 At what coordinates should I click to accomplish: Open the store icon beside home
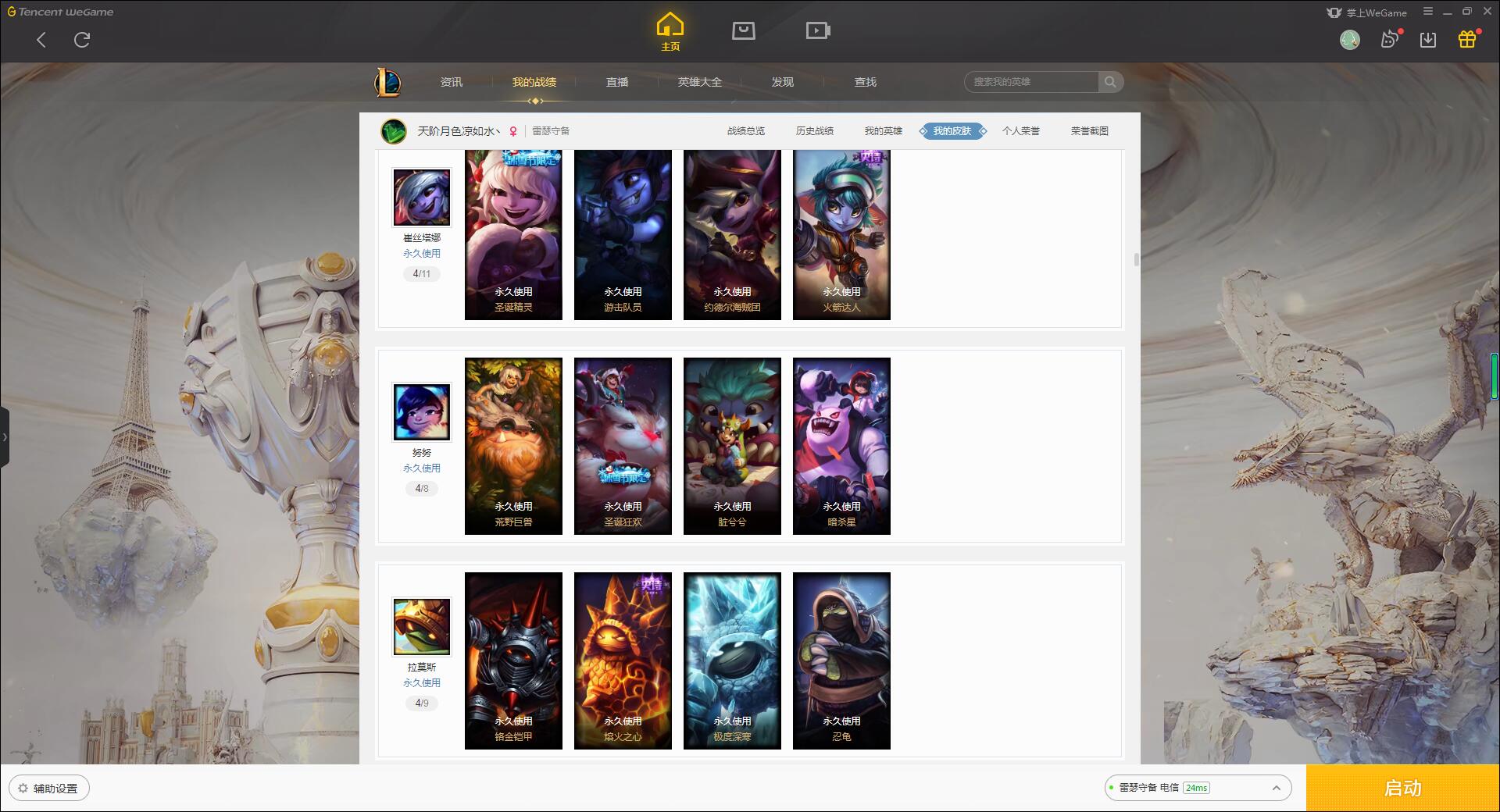tap(744, 30)
